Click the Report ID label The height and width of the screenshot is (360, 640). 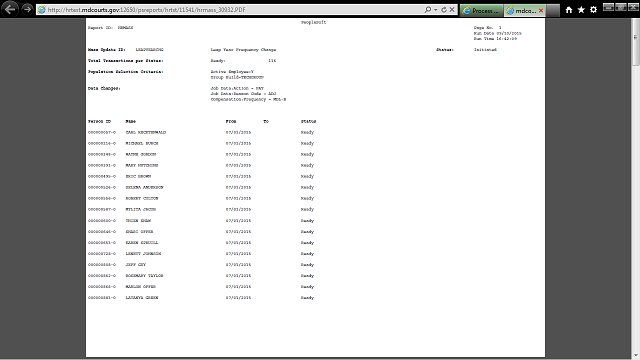coord(100,28)
